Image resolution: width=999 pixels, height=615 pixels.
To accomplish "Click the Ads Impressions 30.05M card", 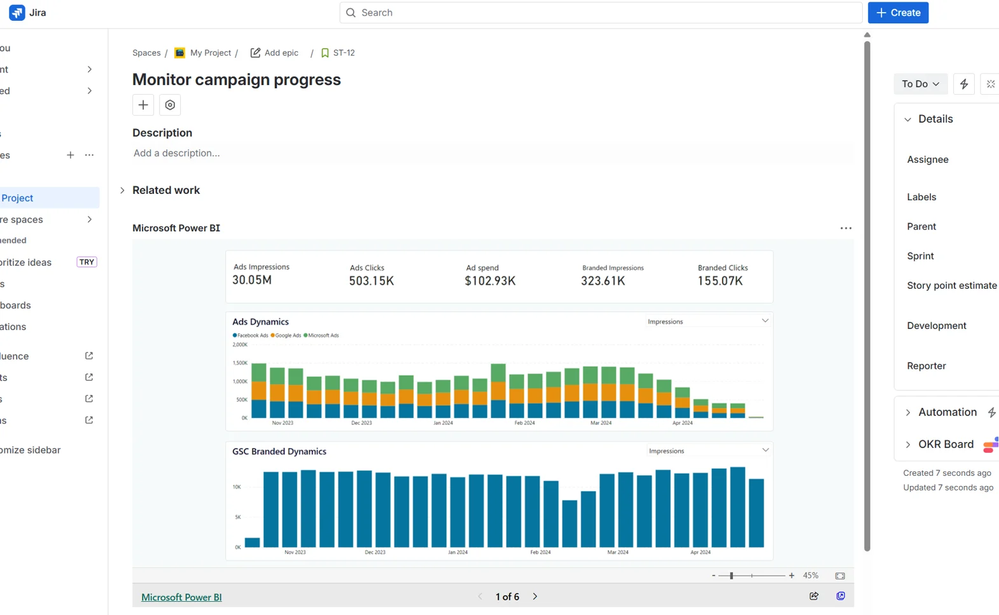I will tap(261, 274).
